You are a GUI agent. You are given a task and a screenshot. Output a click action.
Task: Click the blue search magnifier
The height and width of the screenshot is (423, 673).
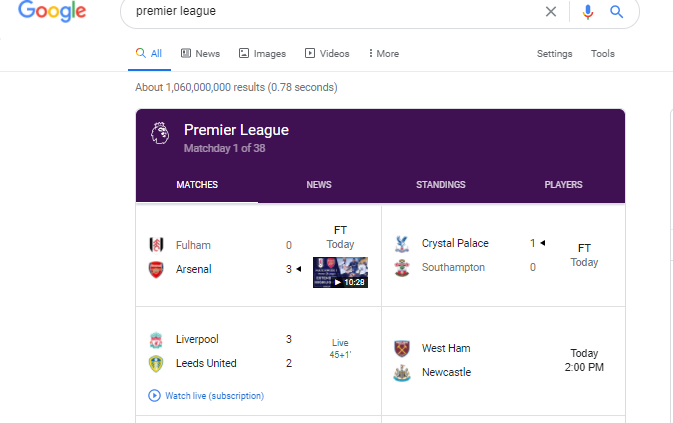(617, 12)
